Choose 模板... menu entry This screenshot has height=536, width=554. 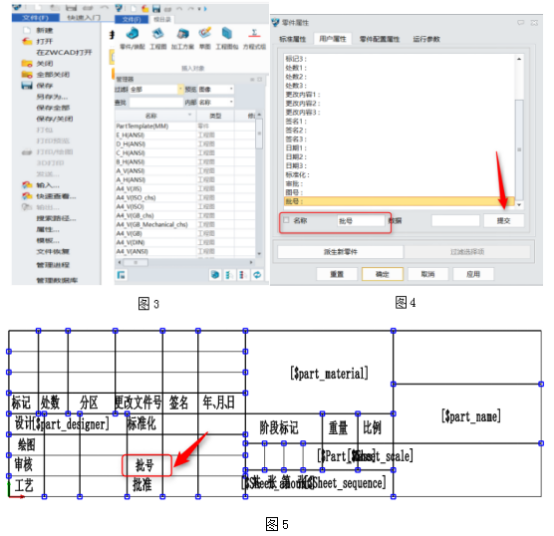click(48, 241)
